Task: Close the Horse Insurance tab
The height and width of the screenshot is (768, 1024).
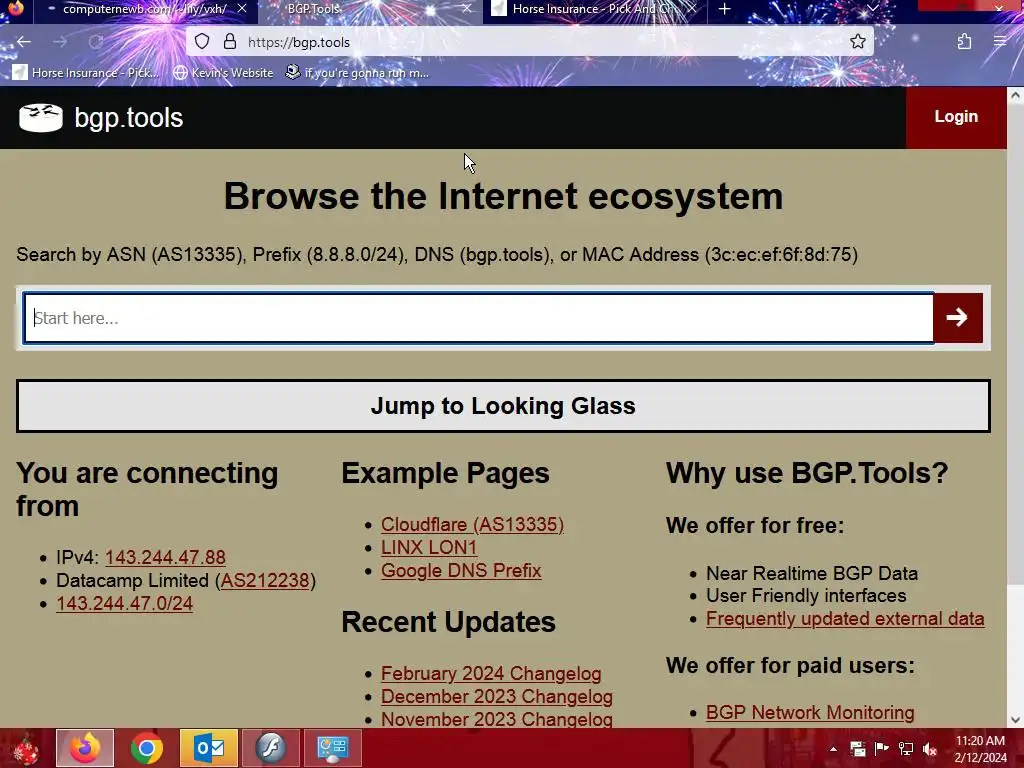Action: [691, 8]
